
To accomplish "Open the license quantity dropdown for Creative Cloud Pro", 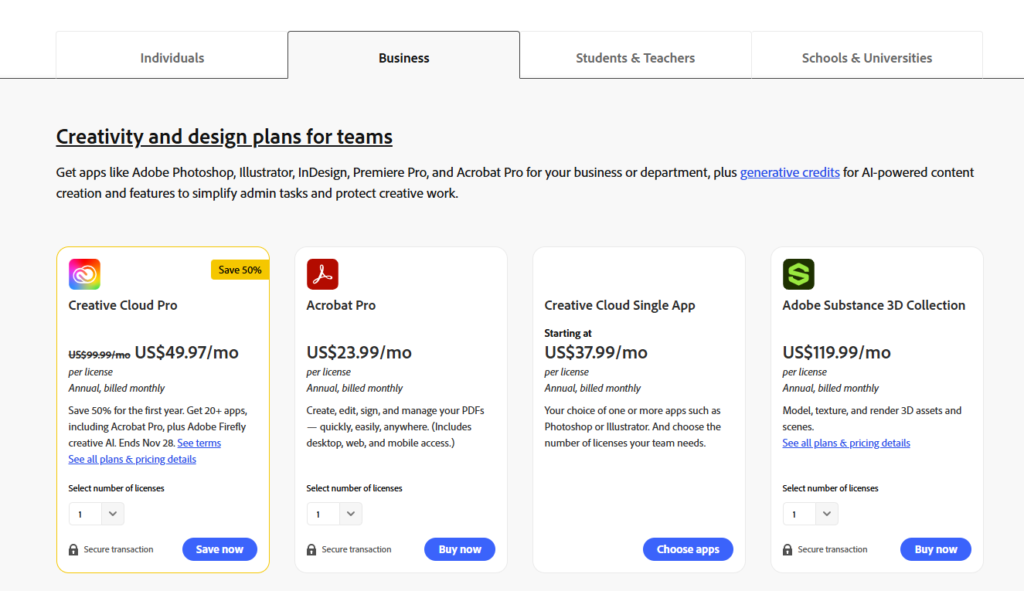I will 96,513.
